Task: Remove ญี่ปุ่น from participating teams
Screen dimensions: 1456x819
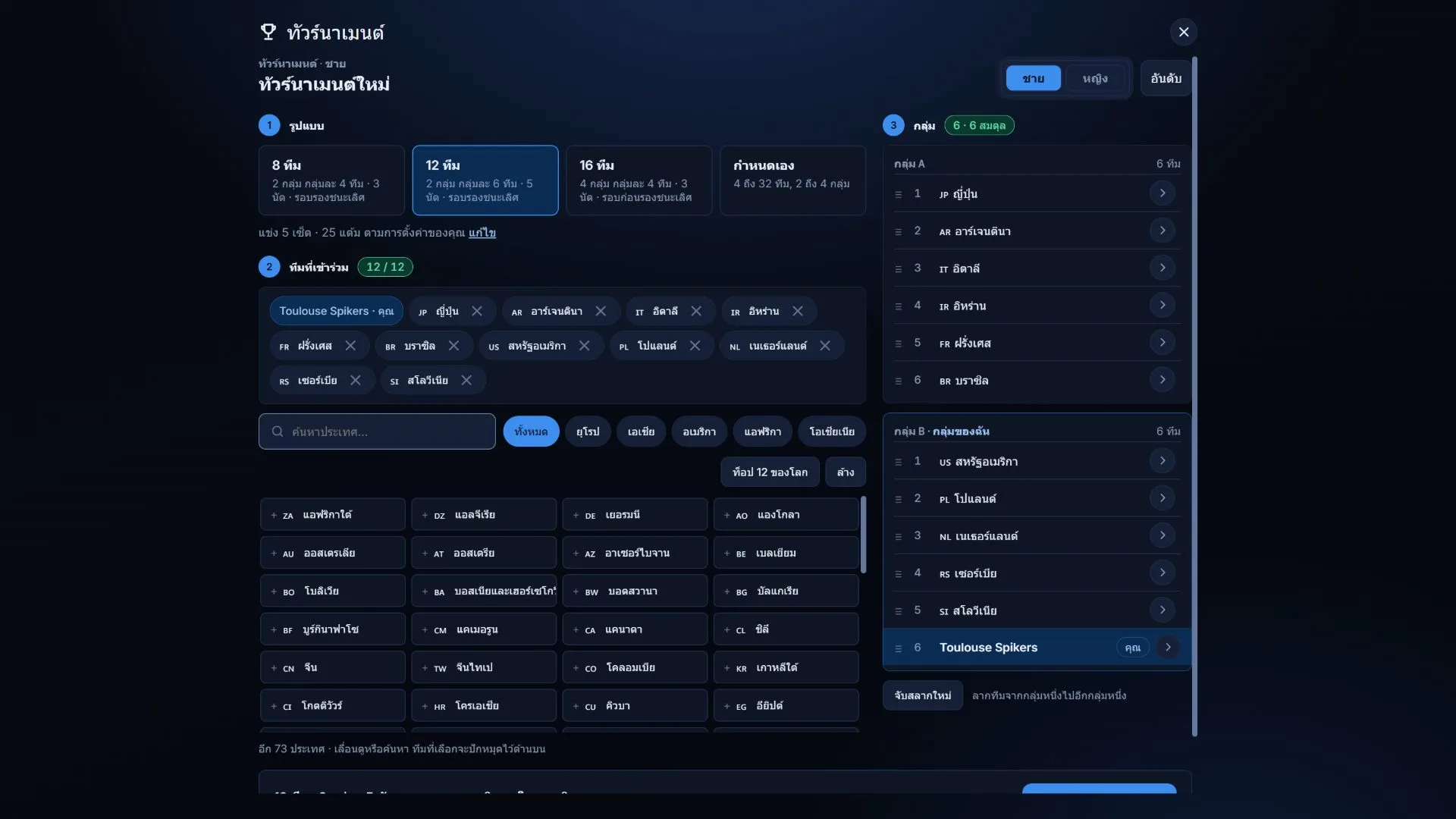Action: 477,311
